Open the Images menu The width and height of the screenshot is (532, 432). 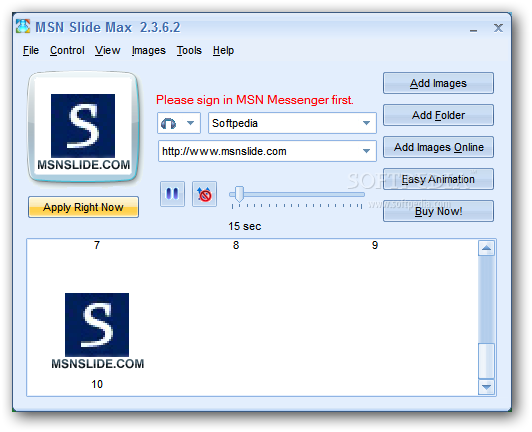coord(149,51)
